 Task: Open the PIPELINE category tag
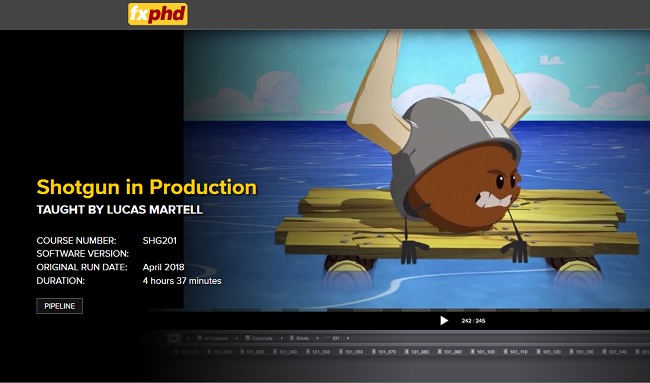pyautogui.click(x=59, y=306)
